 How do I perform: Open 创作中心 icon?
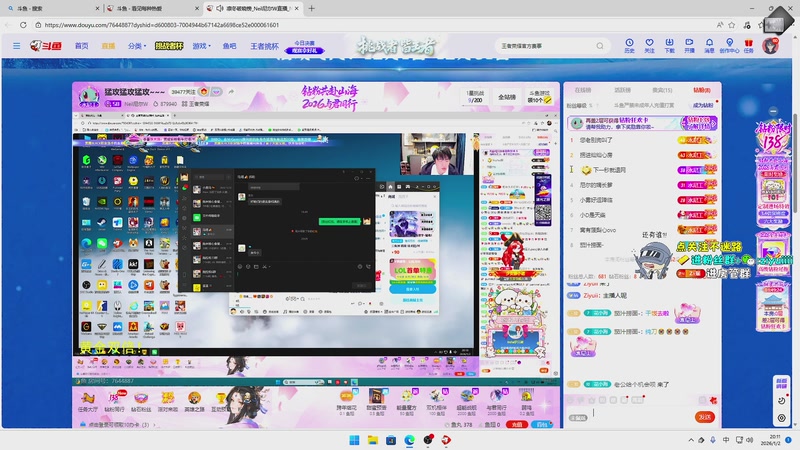click(x=730, y=45)
